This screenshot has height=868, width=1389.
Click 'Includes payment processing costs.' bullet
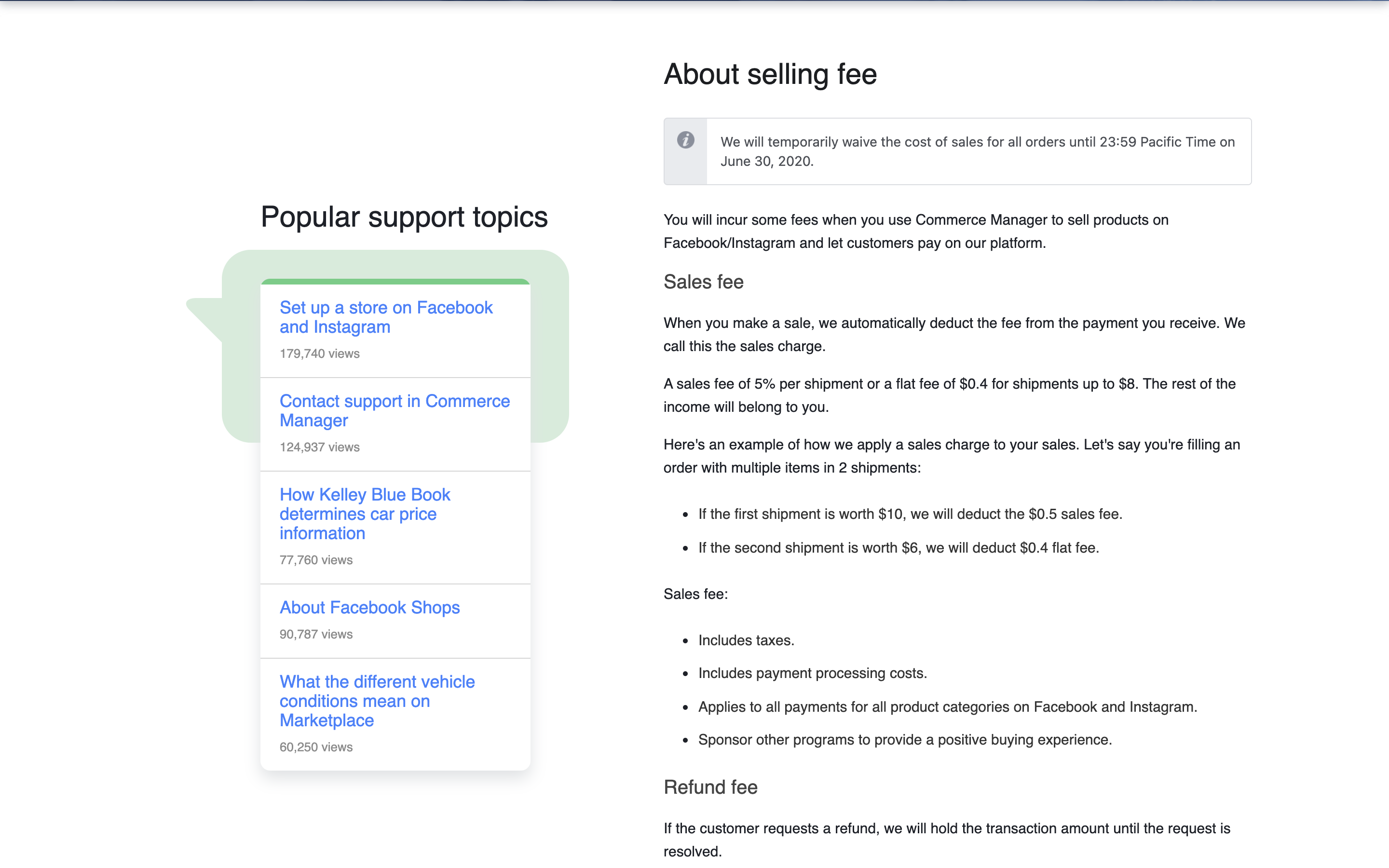(813, 673)
